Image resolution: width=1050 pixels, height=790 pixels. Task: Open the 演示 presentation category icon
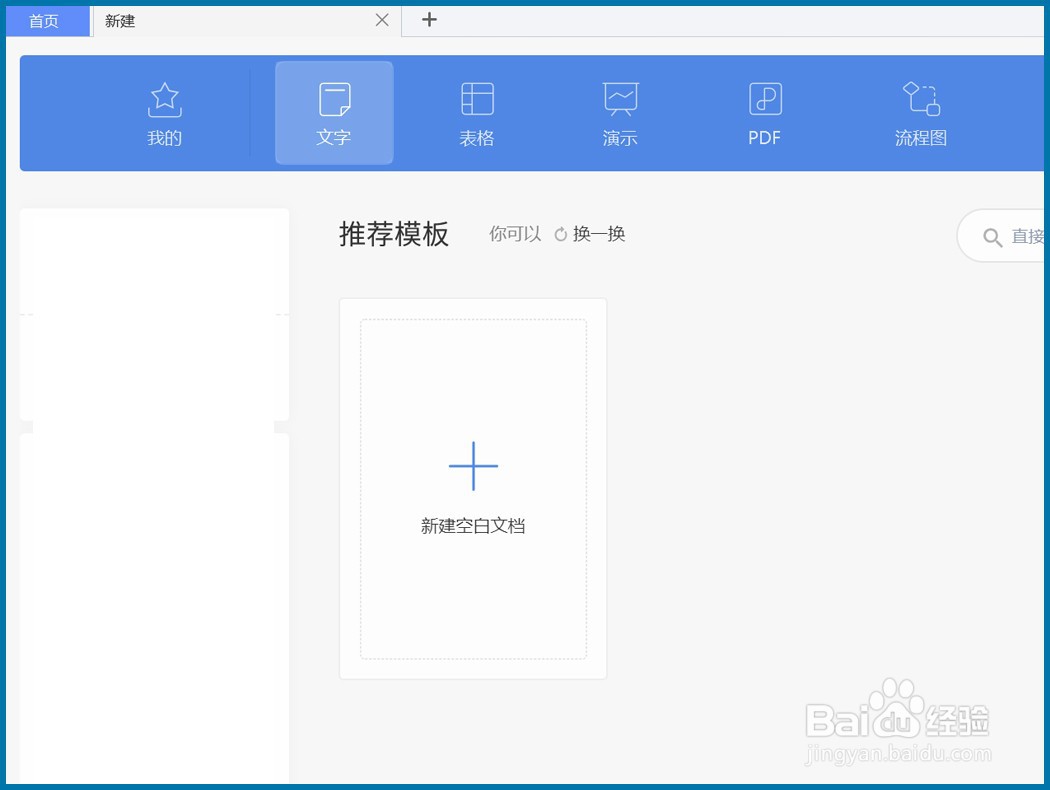(x=620, y=98)
